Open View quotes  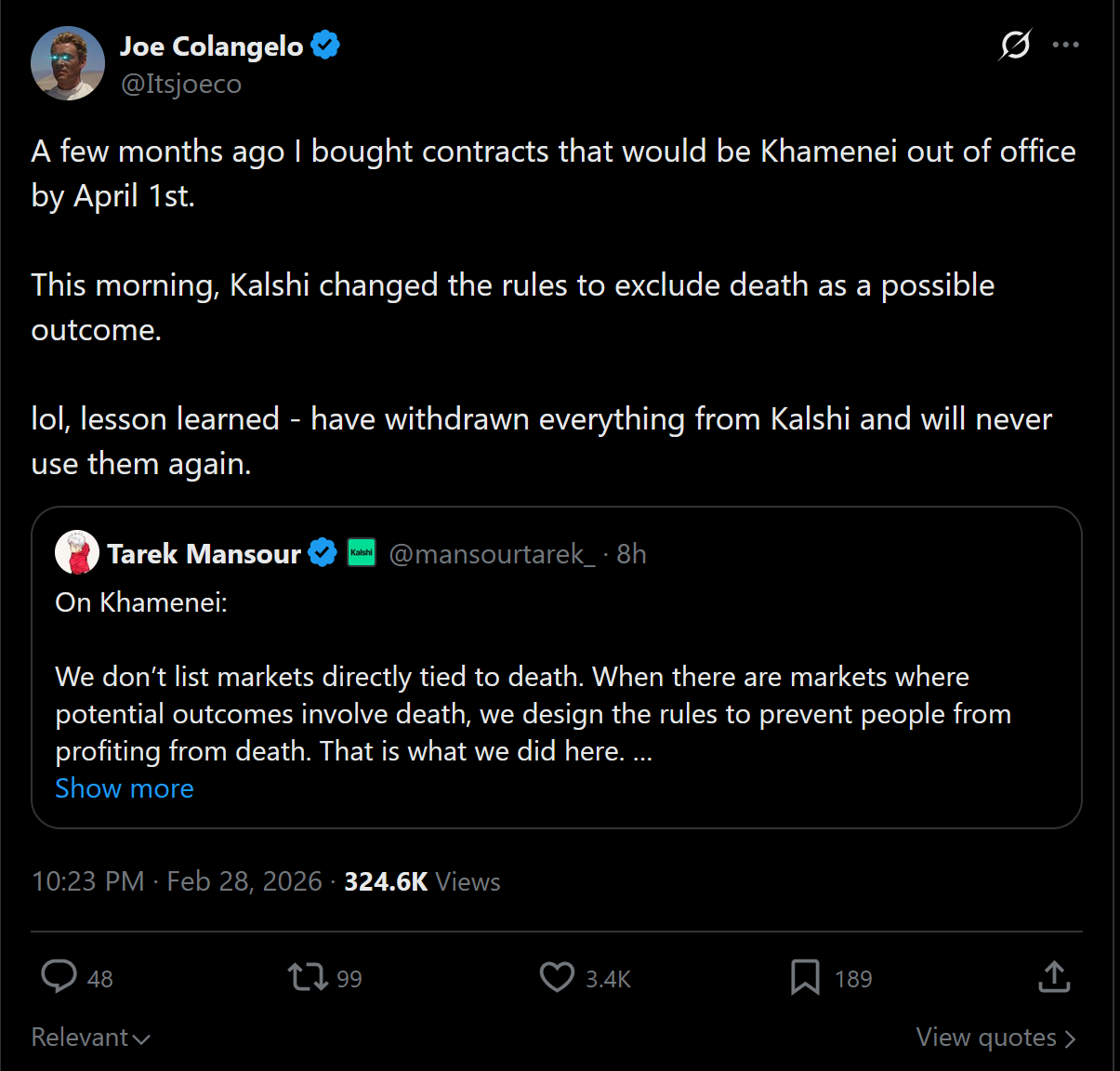click(x=995, y=1038)
